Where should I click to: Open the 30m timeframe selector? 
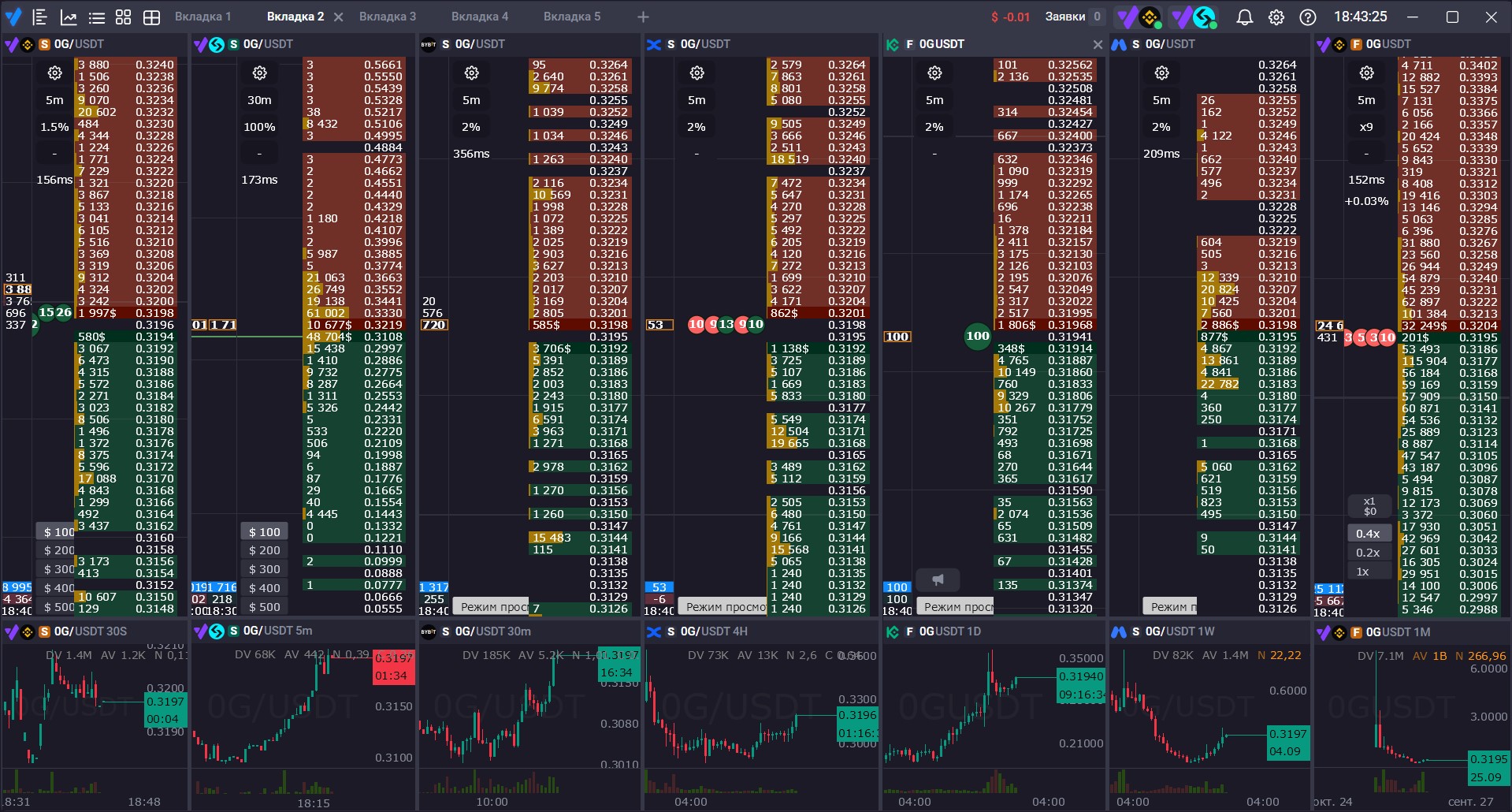[x=259, y=100]
